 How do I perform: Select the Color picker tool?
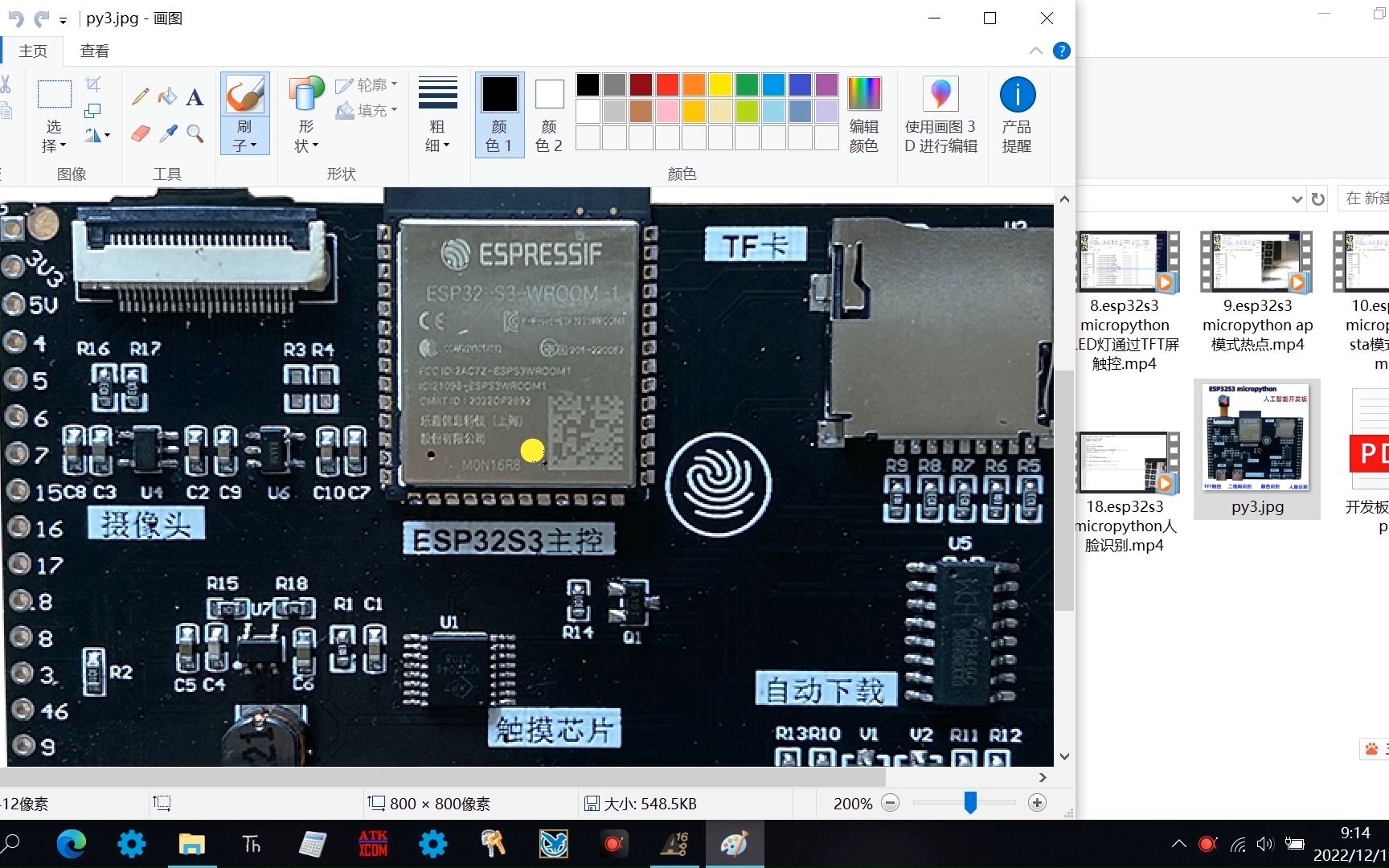167,133
